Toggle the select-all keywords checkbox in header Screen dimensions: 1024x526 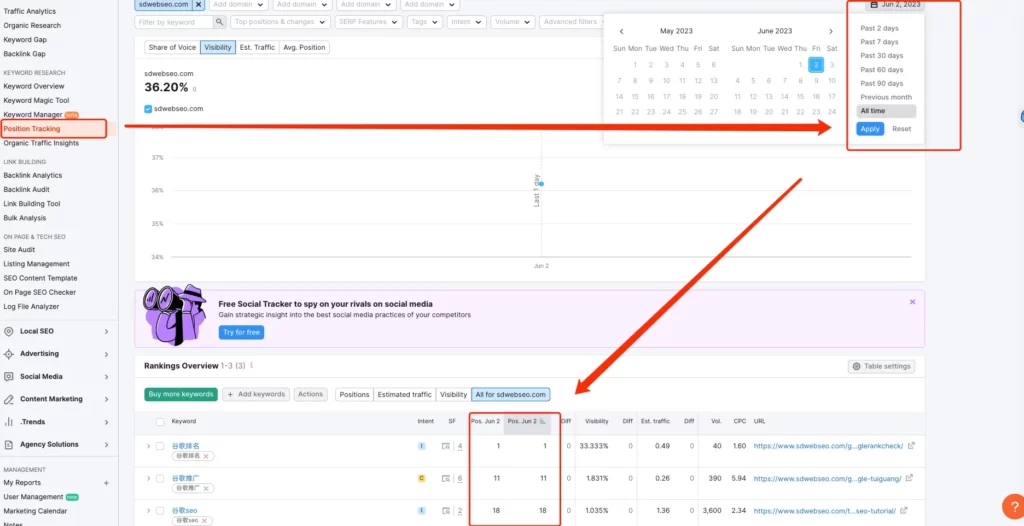pos(160,421)
